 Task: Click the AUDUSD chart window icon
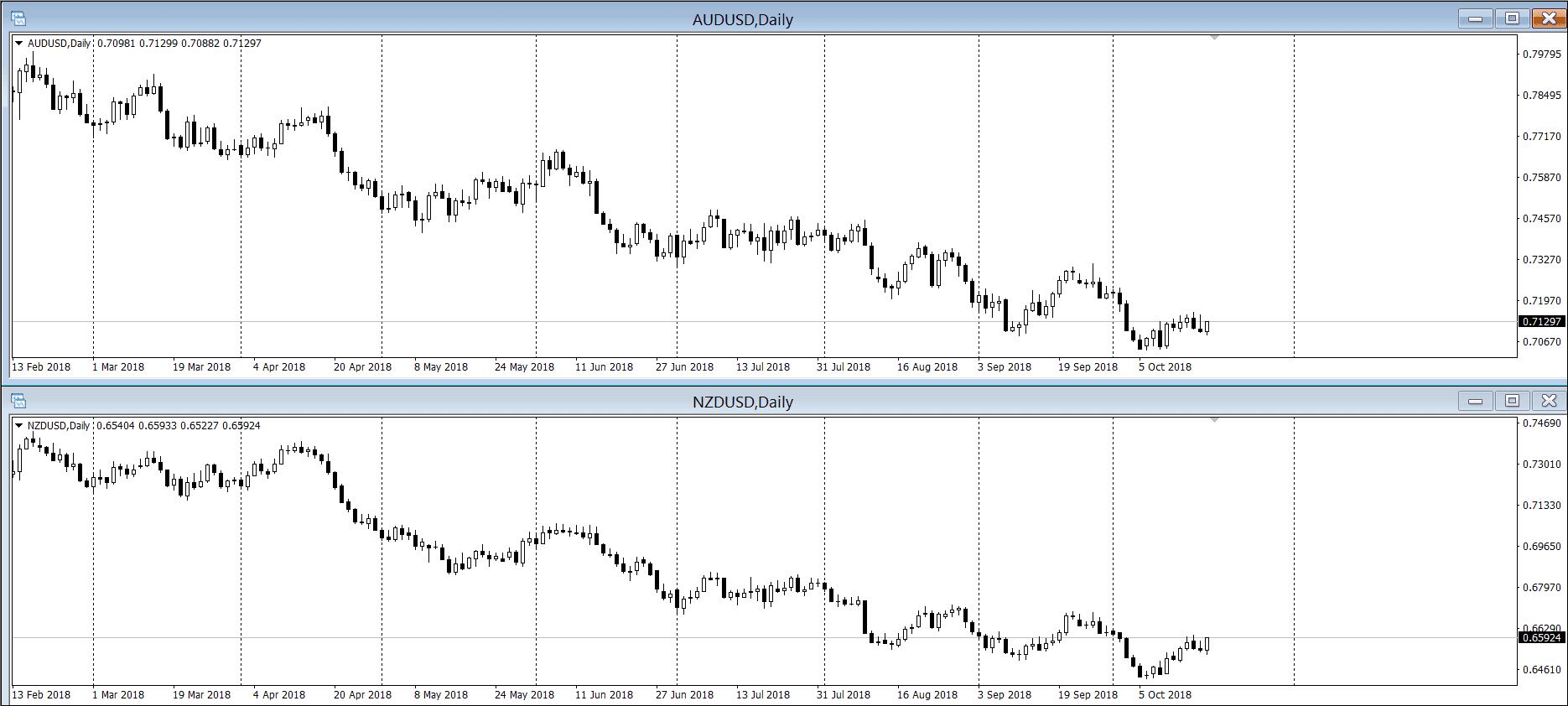click(x=18, y=18)
